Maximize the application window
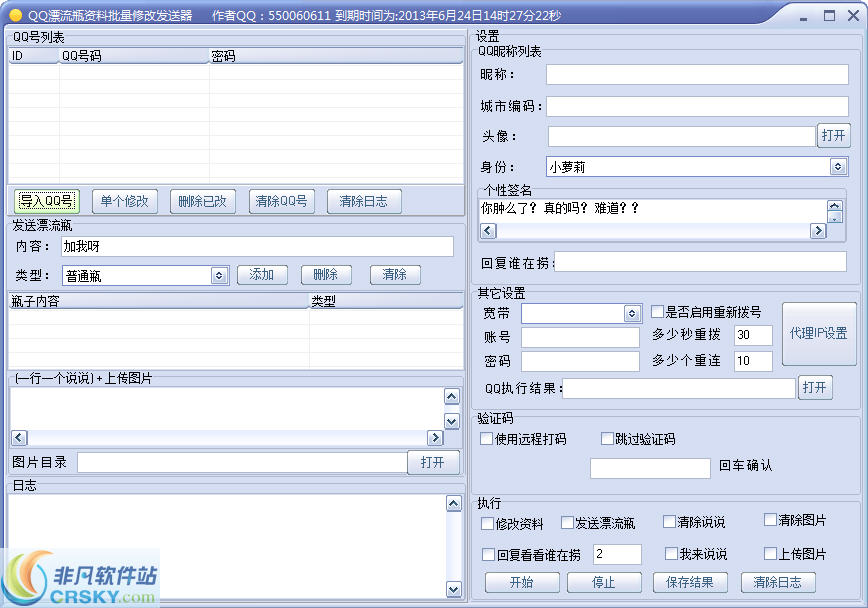Image resolution: width=868 pixels, height=608 pixels. point(829,16)
